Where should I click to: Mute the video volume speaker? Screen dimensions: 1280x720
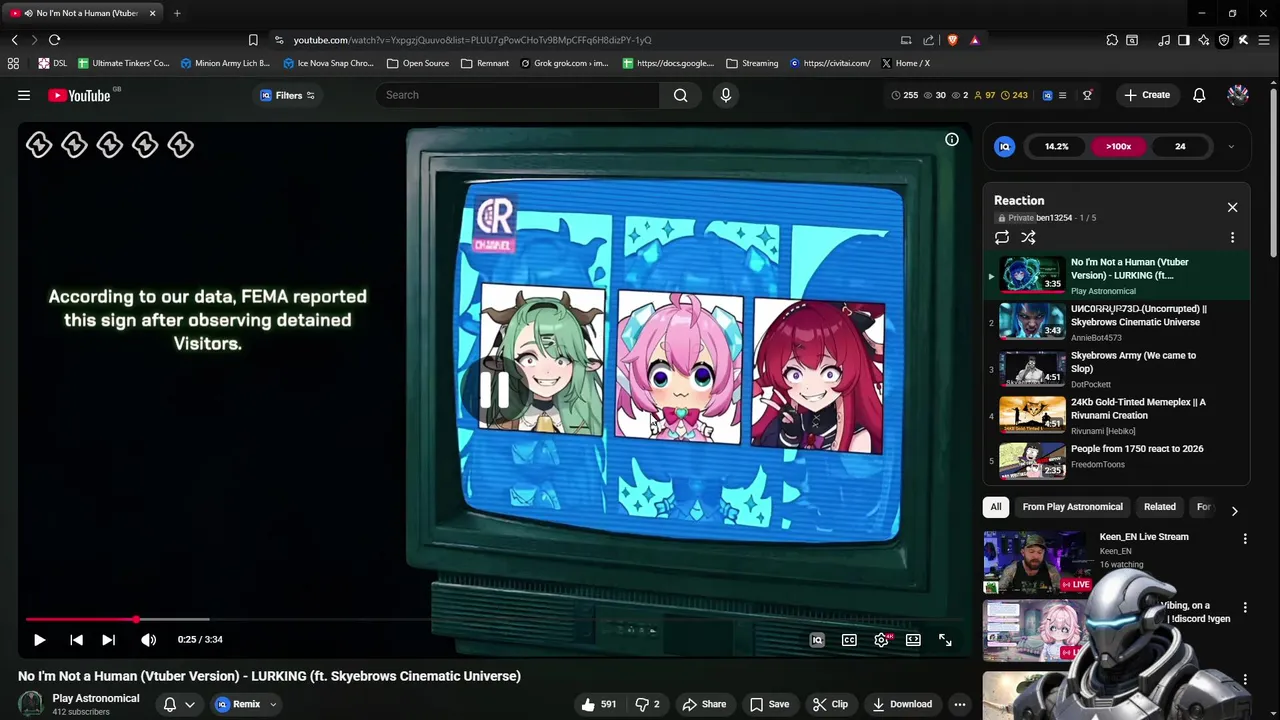tap(148, 640)
